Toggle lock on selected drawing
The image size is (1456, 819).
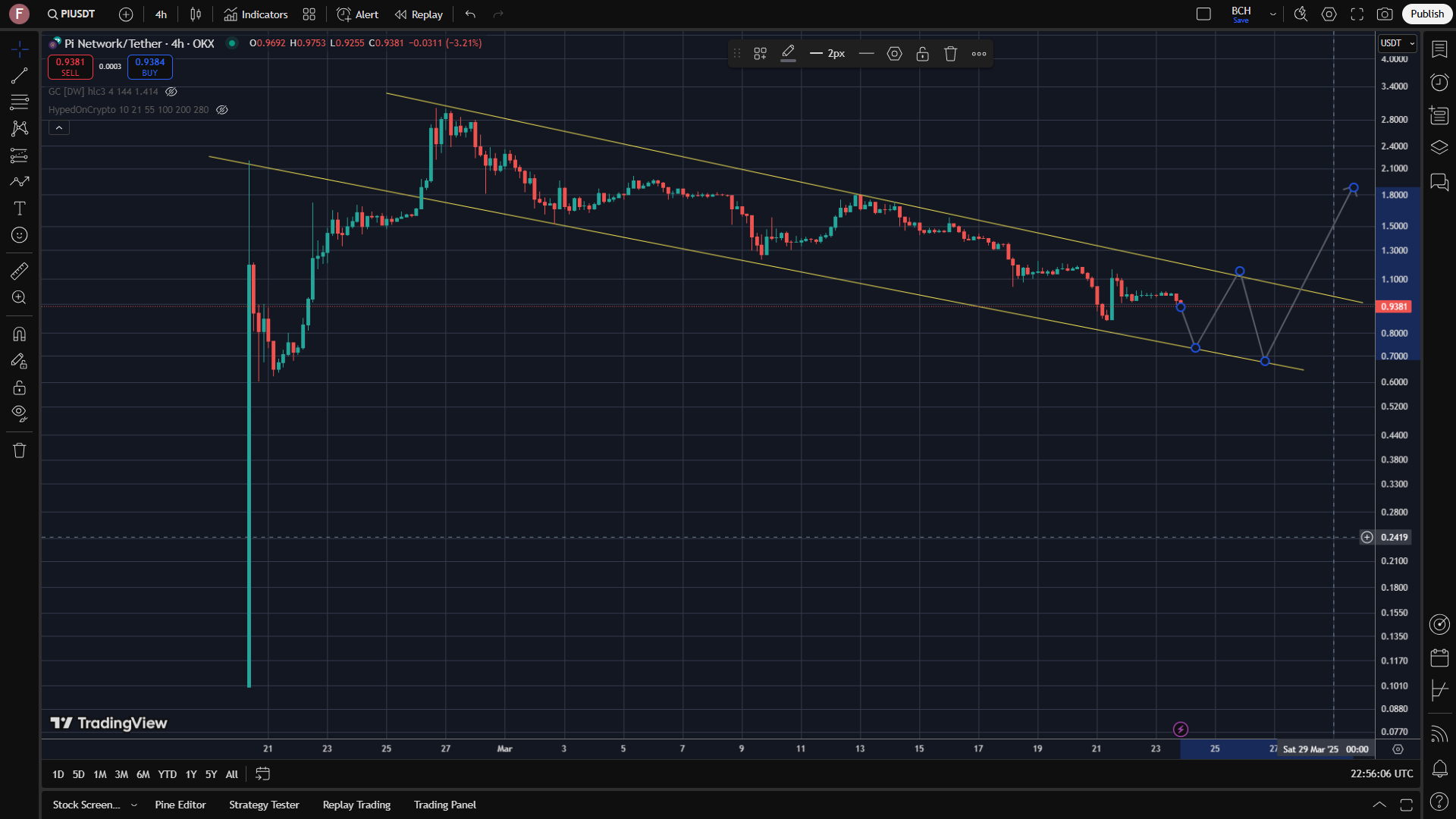[922, 54]
